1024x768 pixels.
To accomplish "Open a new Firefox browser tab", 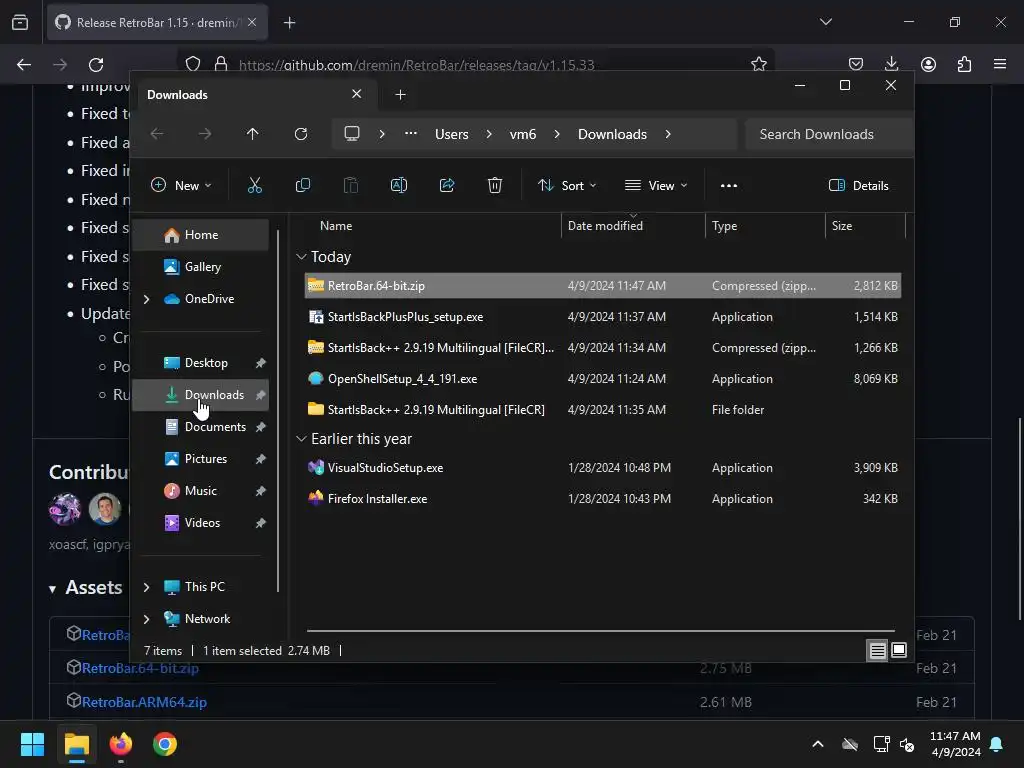I will pyautogui.click(x=290, y=23).
